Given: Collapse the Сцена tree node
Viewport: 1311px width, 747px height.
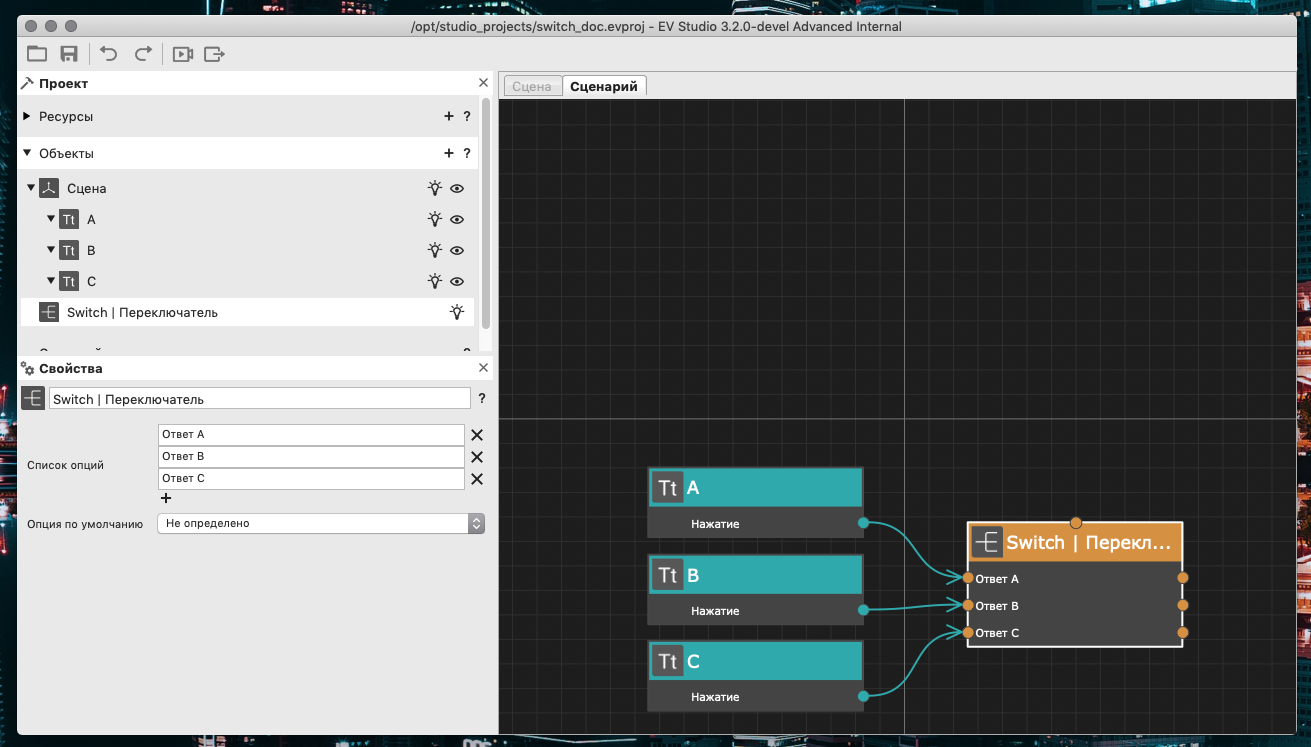Looking at the screenshot, I should (31, 188).
